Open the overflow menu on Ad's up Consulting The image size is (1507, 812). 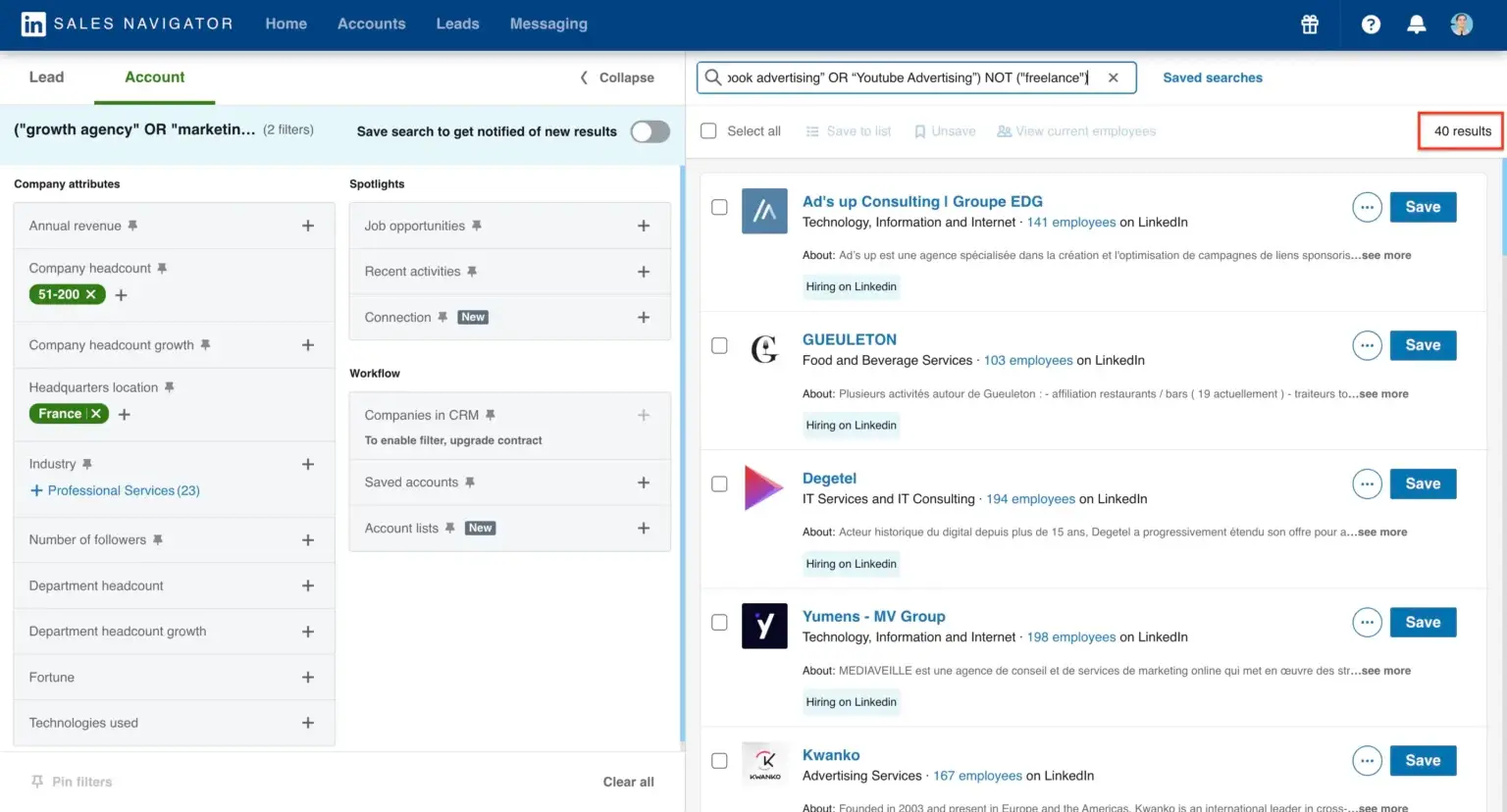(1367, 207)
